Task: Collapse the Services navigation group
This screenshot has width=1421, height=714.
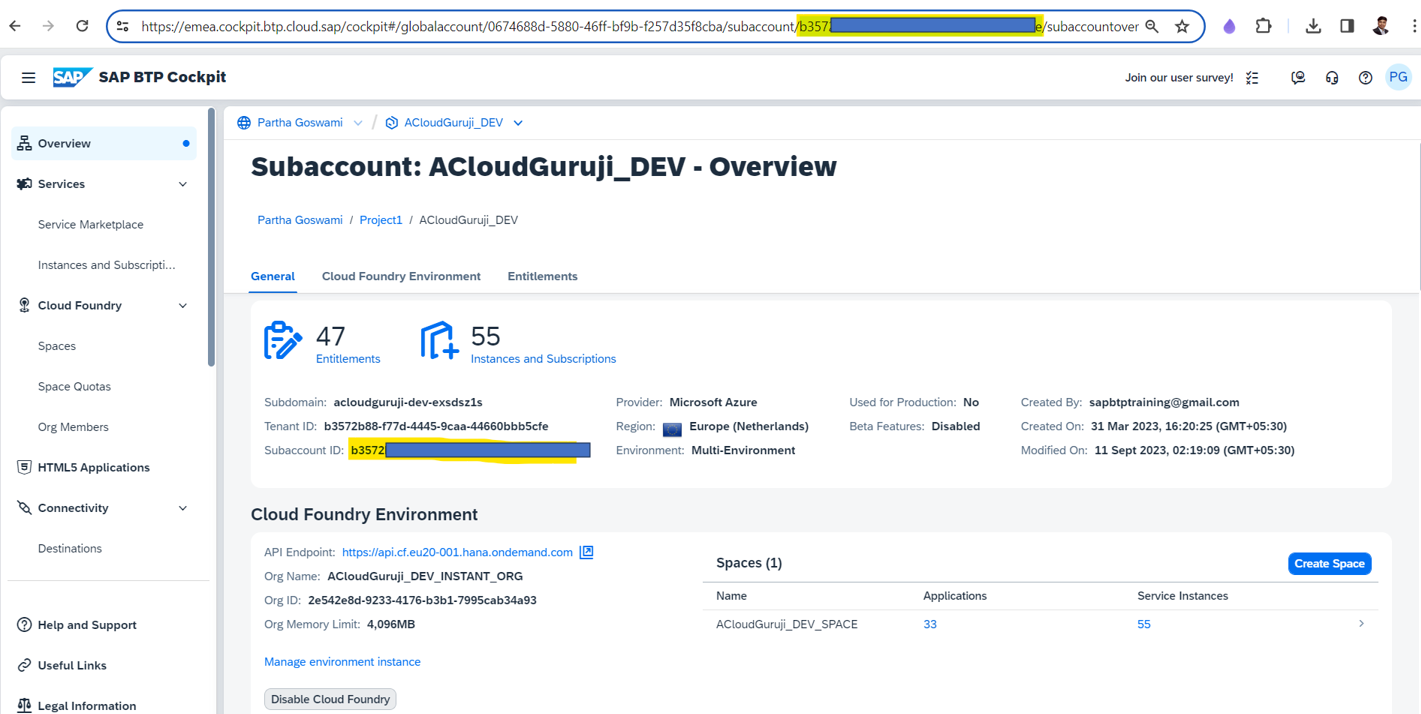Action: (183, 184)
